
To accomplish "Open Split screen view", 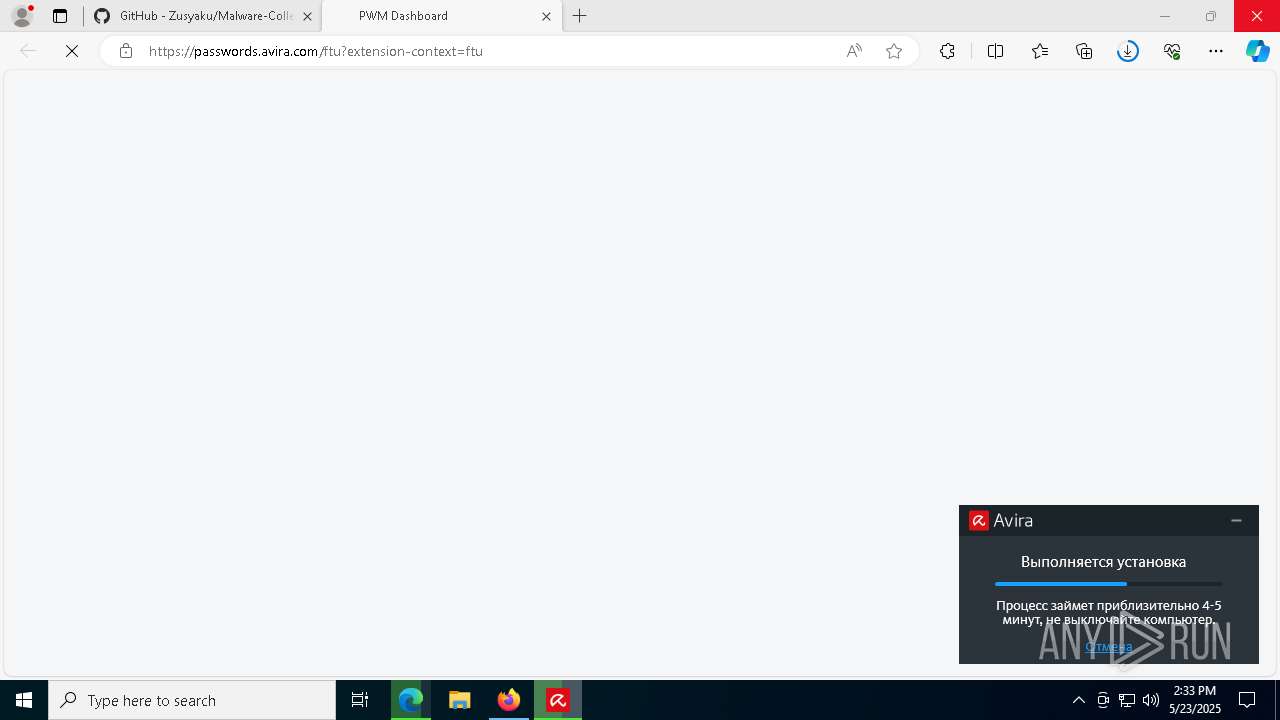I will click(995, 51).
